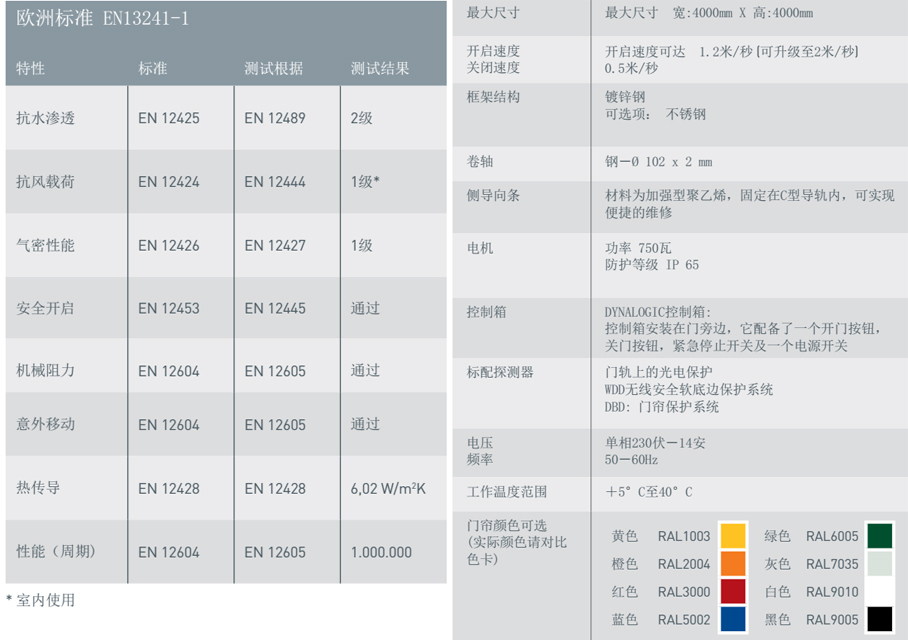This screenshot has height=640, width=908.
Task: Select the 'EN 12426' cell
Action: pyautogui.click(x=169, y=246)
